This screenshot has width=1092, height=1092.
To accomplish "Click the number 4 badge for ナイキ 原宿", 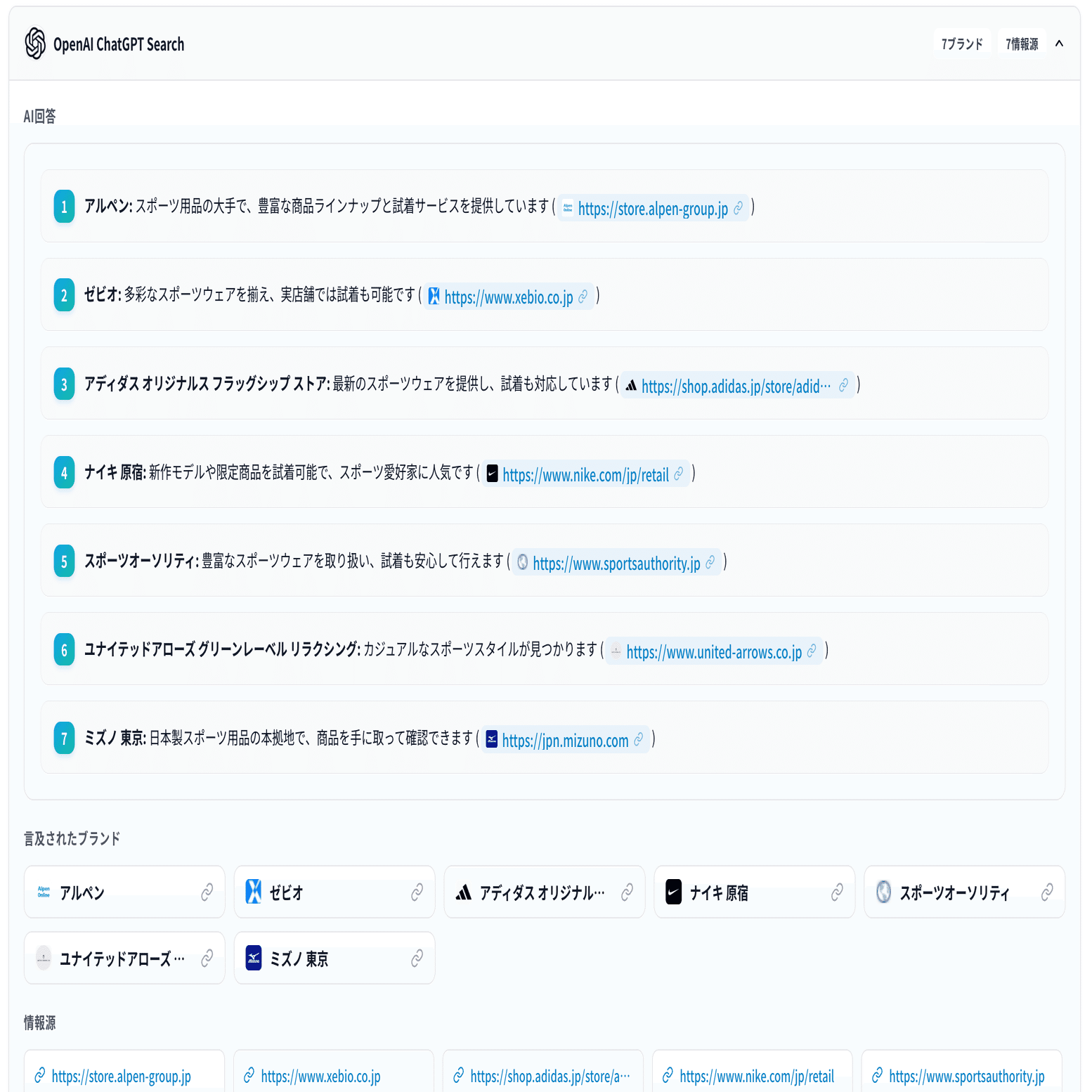I will (64, 472).
